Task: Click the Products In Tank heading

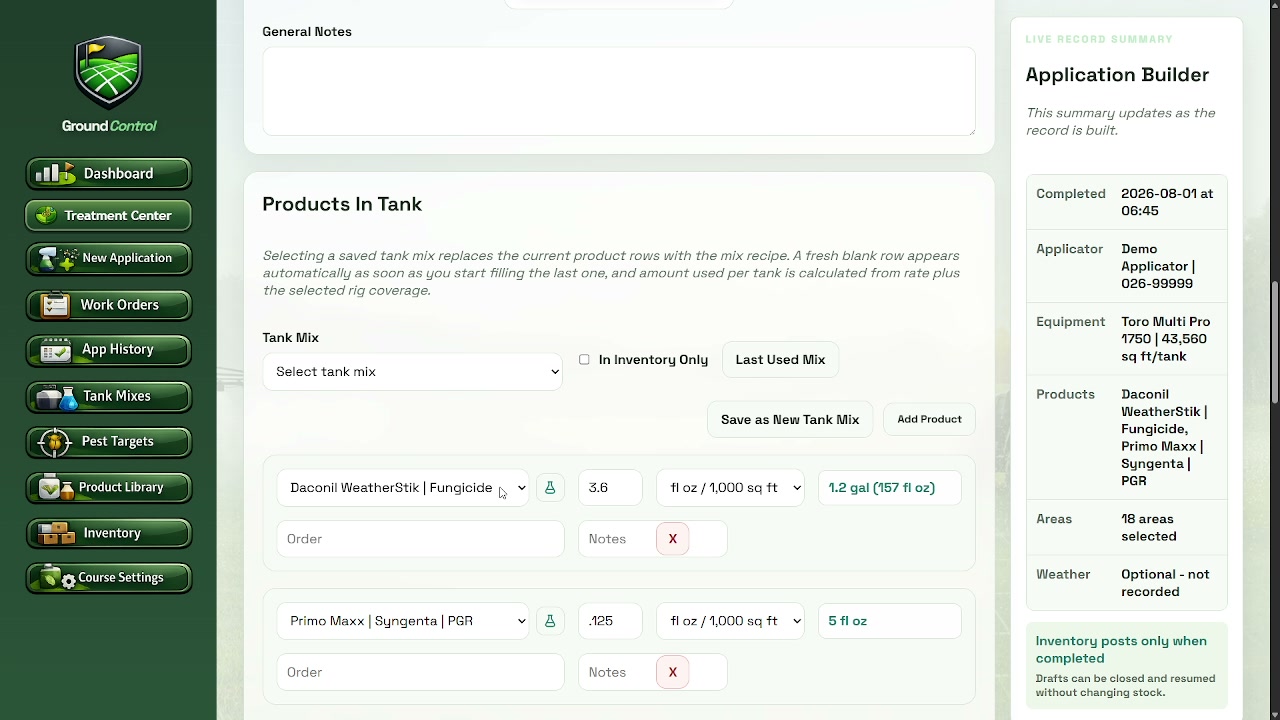Action: point(342,204)
